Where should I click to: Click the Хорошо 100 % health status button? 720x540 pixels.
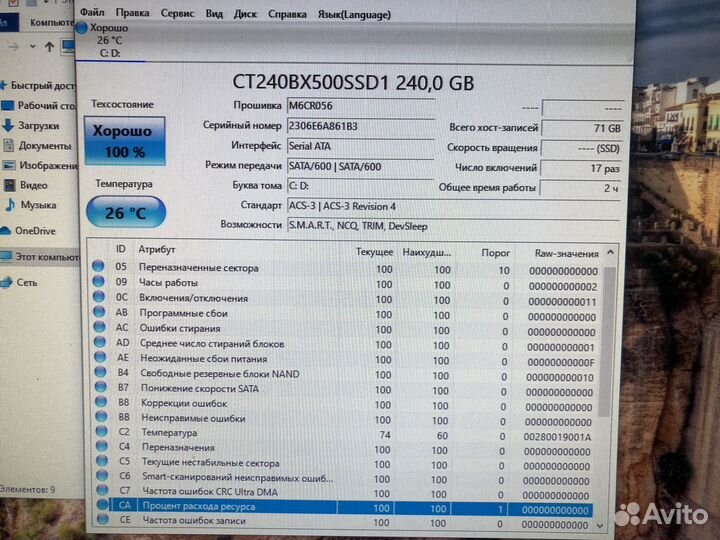click(123, 141)
